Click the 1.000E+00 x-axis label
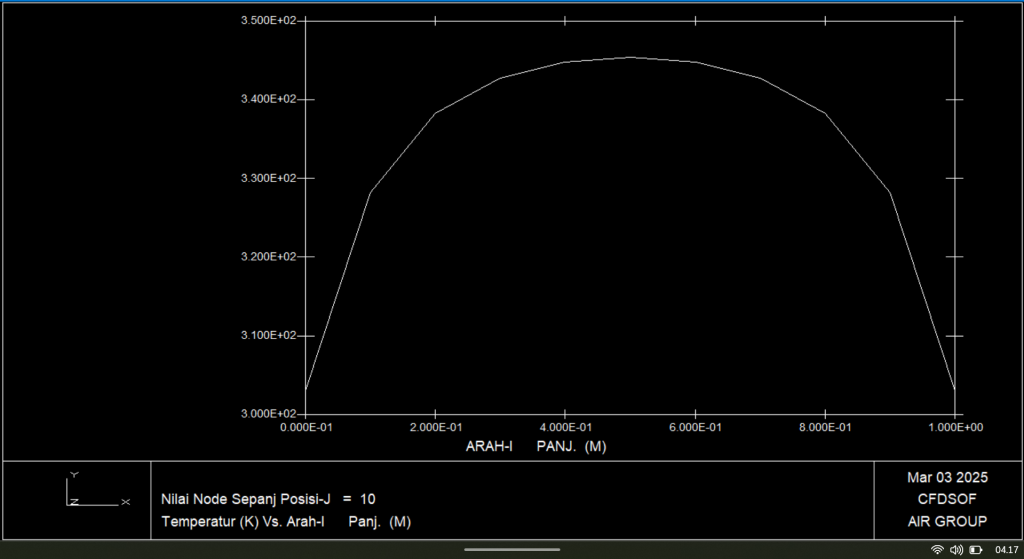1024x559 pixels. pyautogui.click(x=955, y=428)
